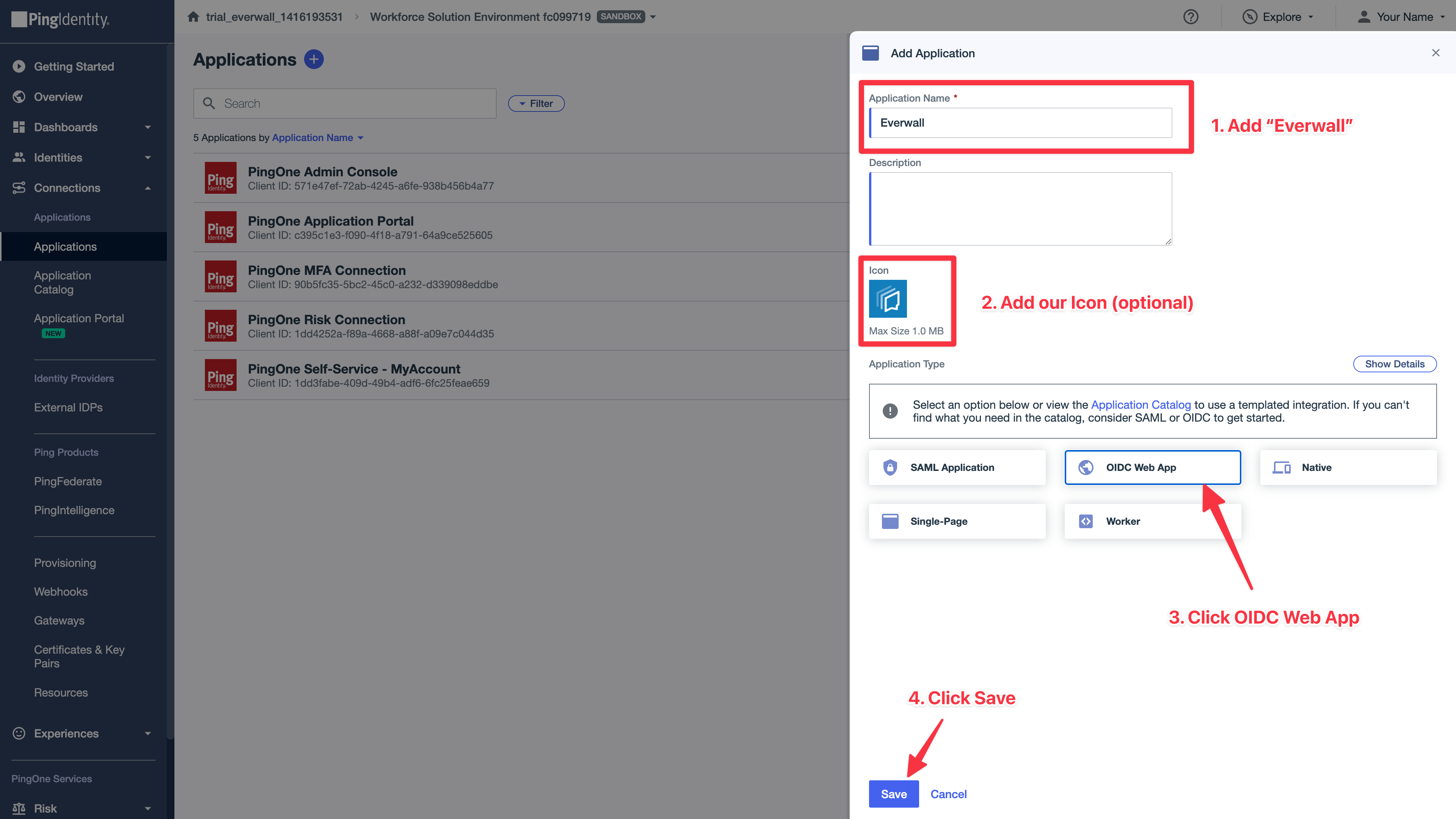Click trial_everwall_1416193531 breadcrumb
Image resolution: width=1456 pixels, height=819 pixels.
click(274, 17)
